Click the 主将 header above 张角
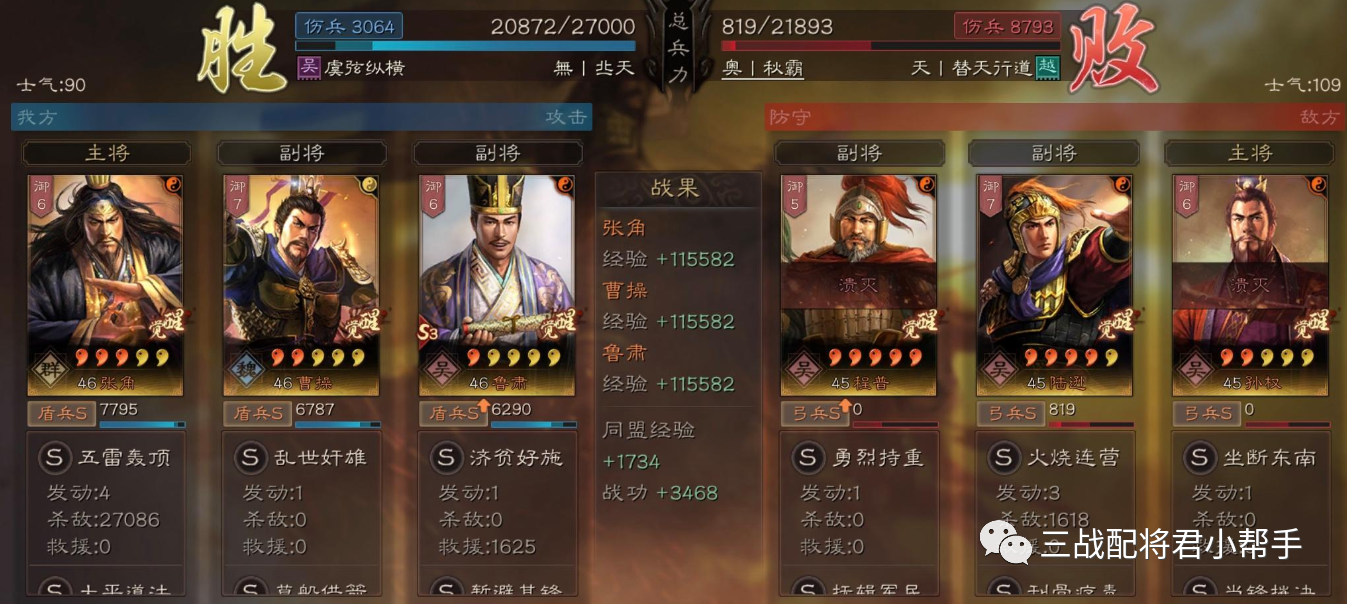 [106, 153]
